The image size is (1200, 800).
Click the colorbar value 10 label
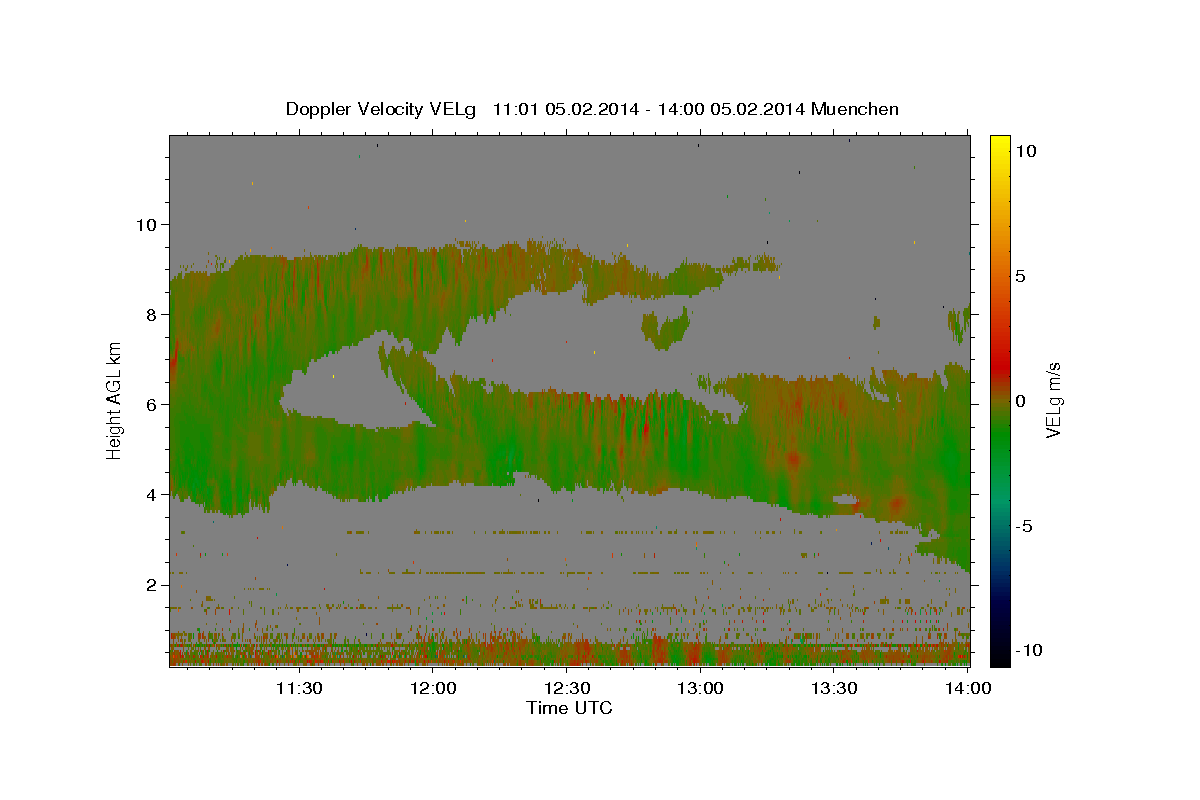pos(1026,151)
